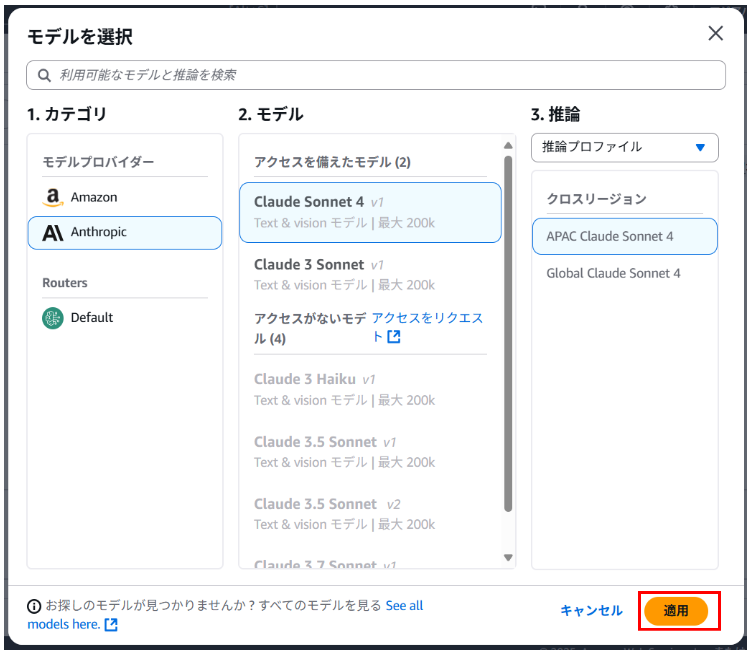750x654 pixels.
Task: Click the Default router brain icon
Action: pyautogui.click(x=53, y=318)
